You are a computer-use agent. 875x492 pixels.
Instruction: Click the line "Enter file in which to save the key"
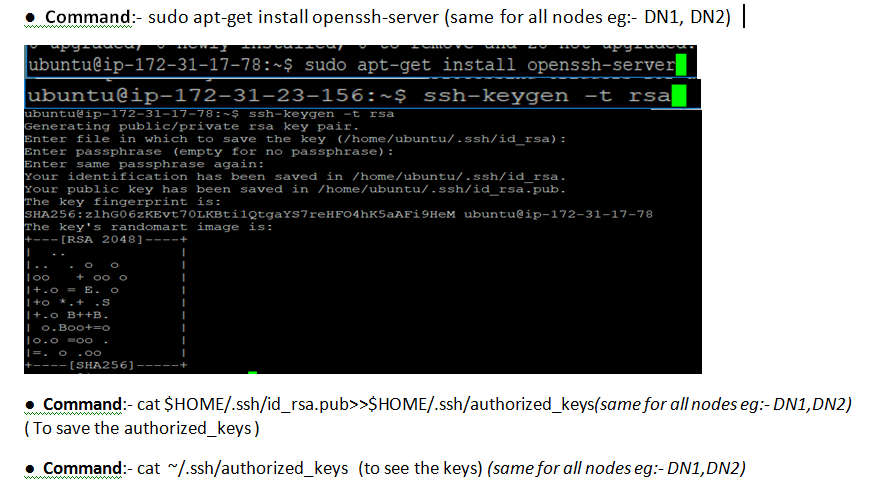295,139
